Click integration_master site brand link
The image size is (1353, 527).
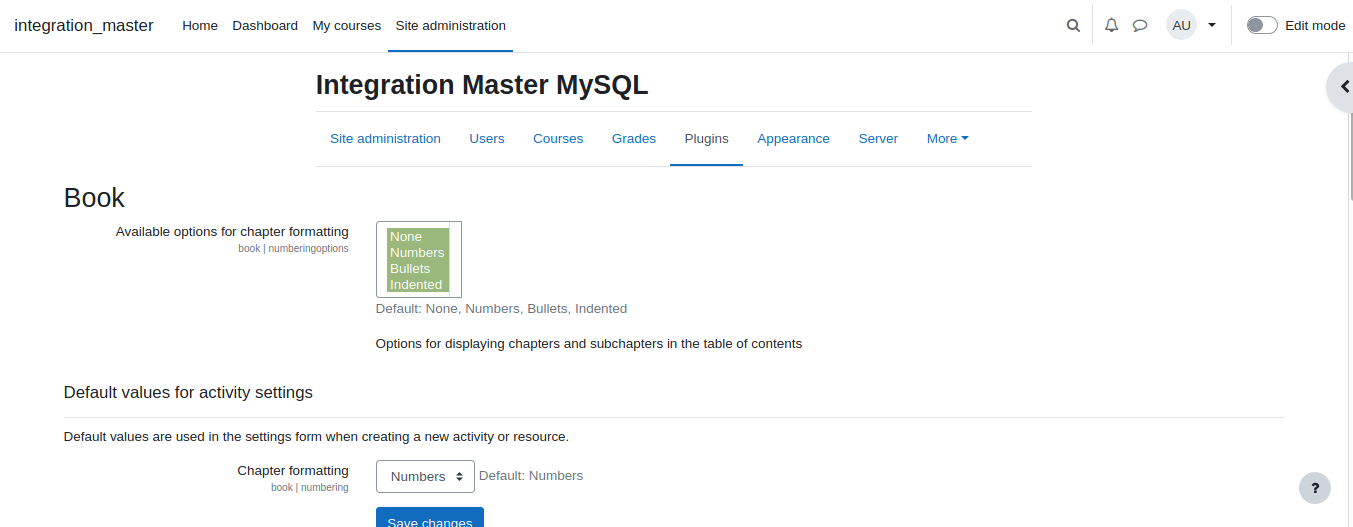pyautogui.click(x=84, y=26)
